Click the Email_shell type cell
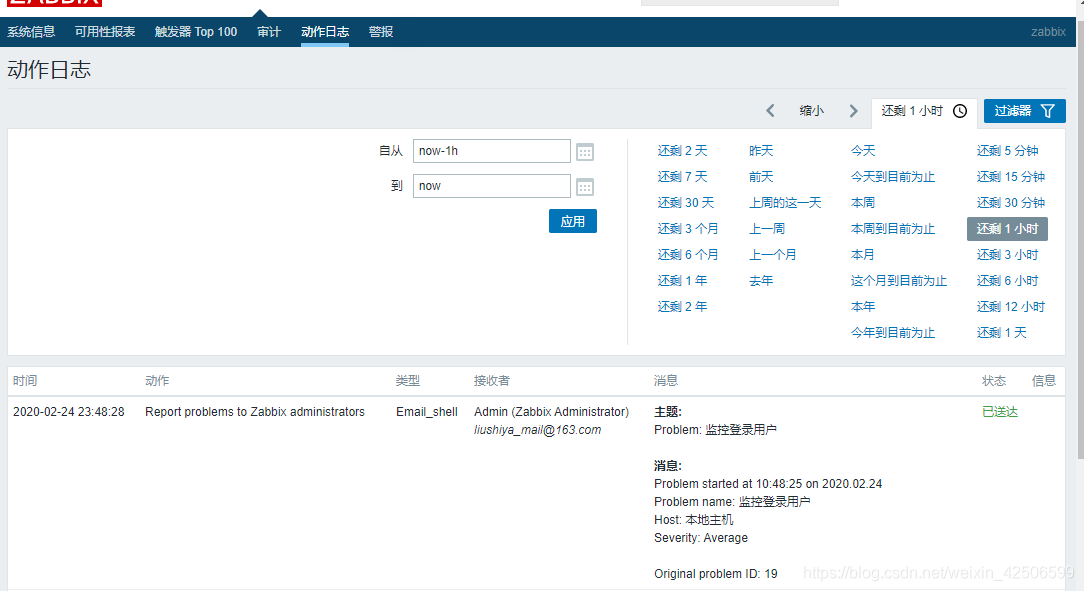 [x=427, y=412]
